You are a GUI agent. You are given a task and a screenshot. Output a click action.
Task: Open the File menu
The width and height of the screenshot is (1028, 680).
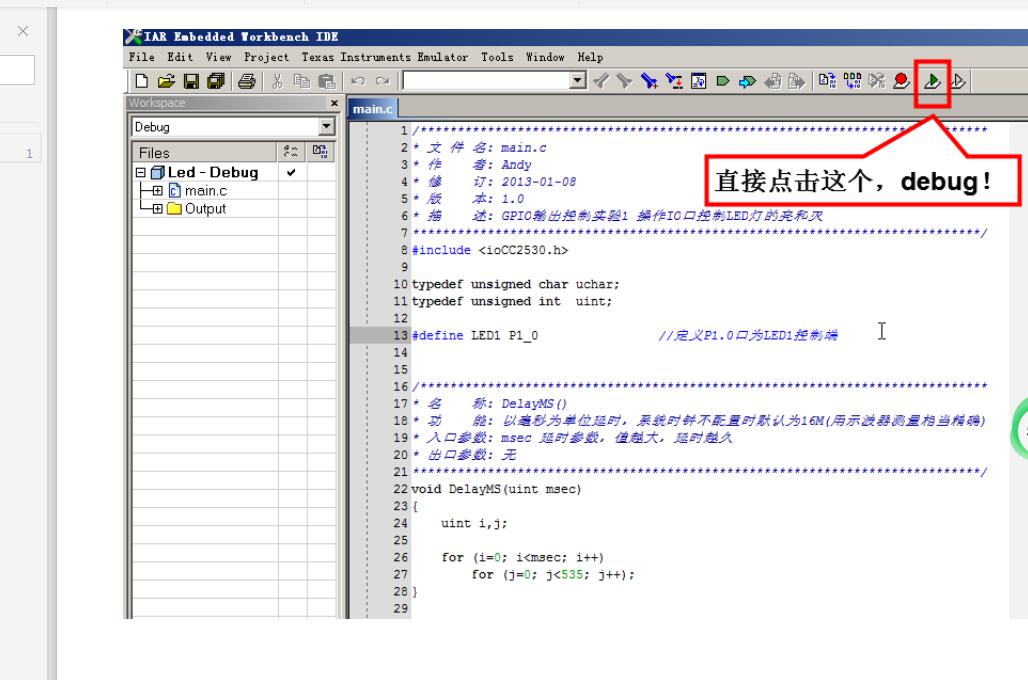pos(142,57)
